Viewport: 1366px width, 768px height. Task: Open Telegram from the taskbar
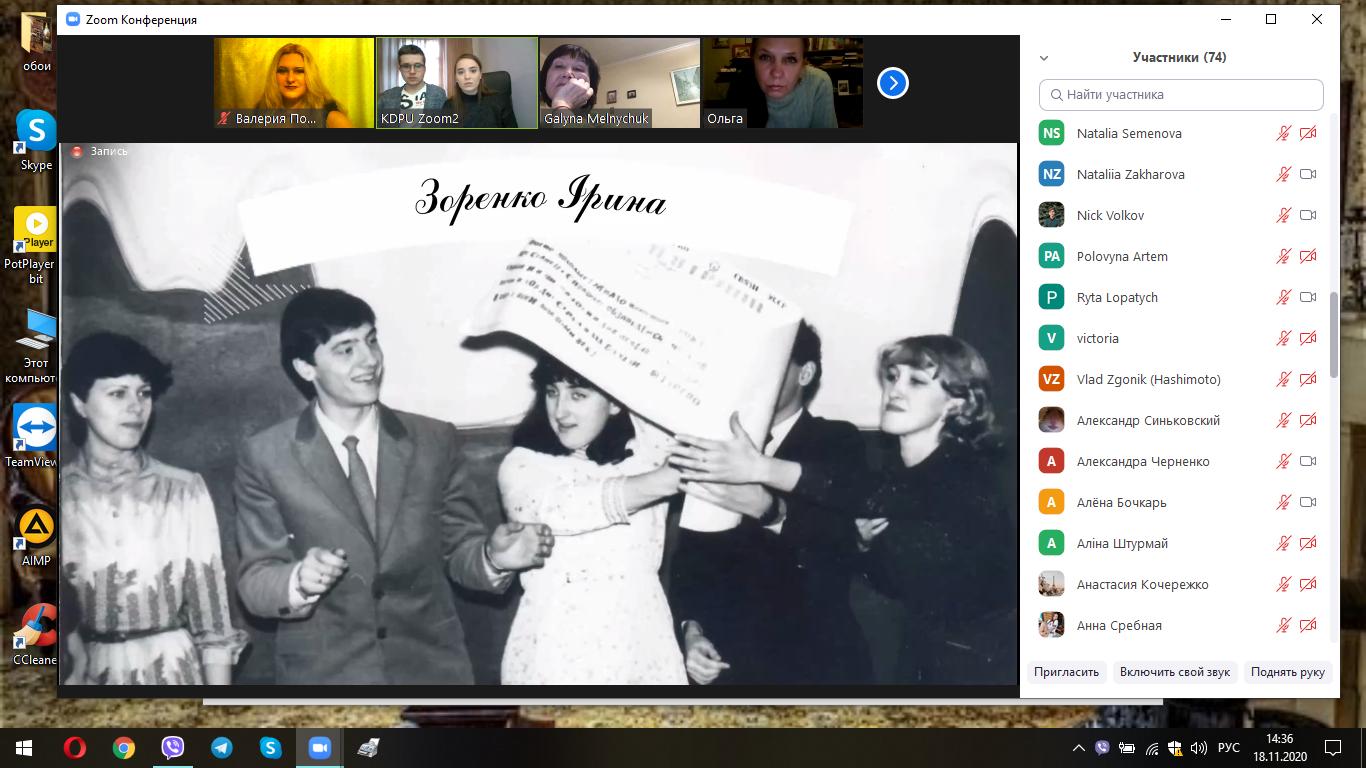[221, 747]
